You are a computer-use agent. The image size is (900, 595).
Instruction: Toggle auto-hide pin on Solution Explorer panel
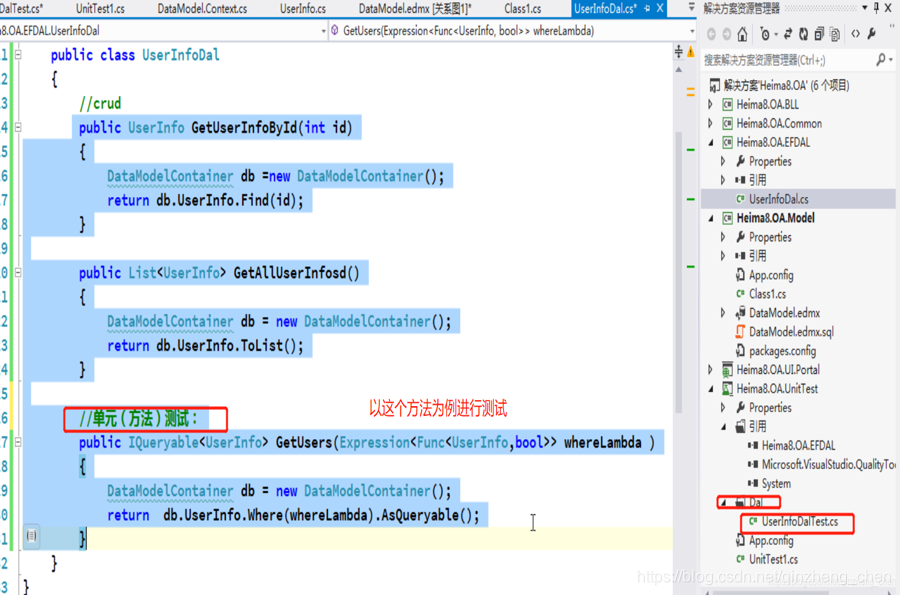click(877, 8)
